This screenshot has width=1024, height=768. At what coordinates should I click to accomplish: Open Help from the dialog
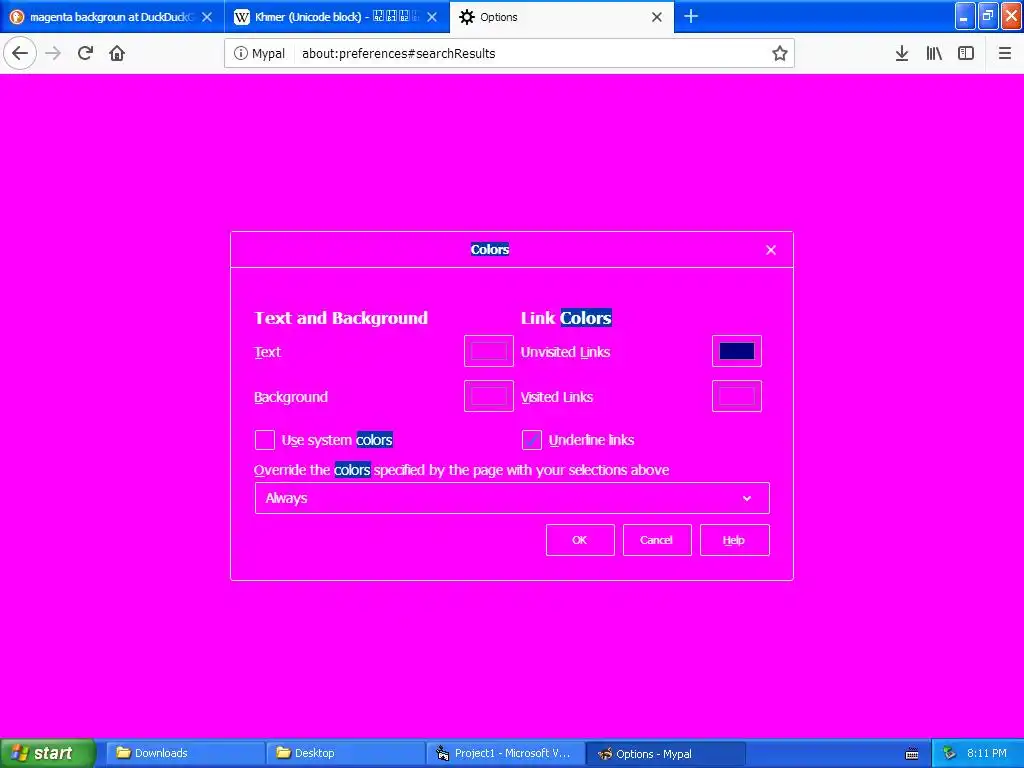pyautogui.click(x=735, y=540)
